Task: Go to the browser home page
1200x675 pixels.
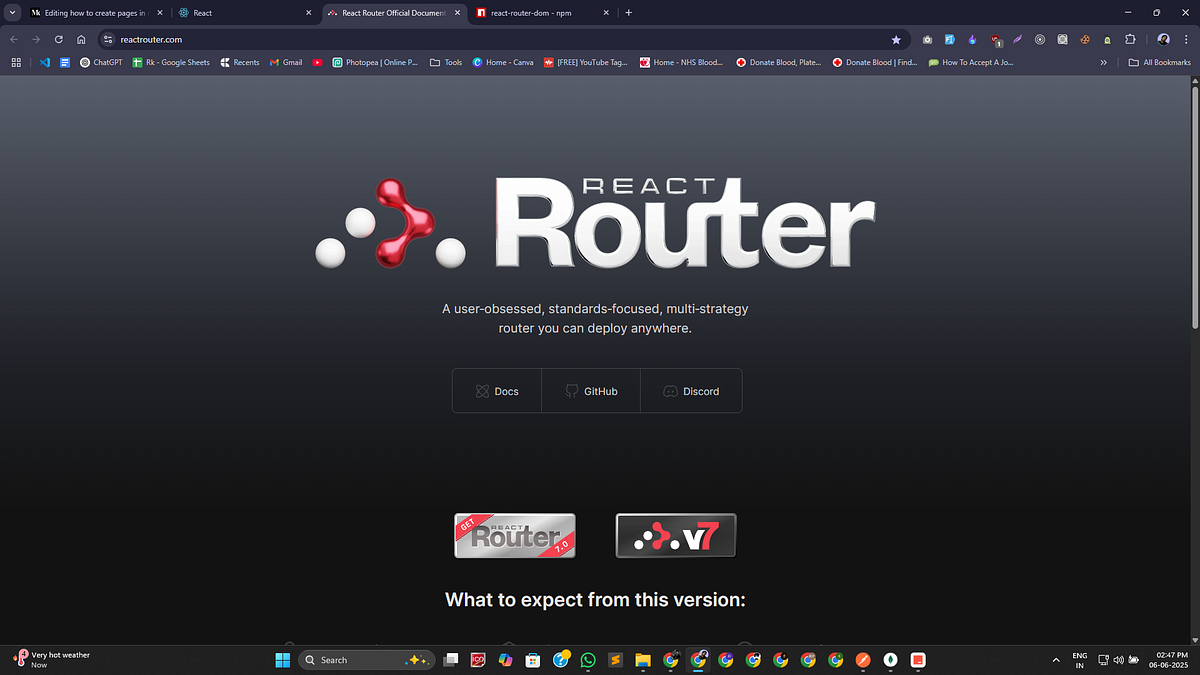Action: tap(81, 39)
